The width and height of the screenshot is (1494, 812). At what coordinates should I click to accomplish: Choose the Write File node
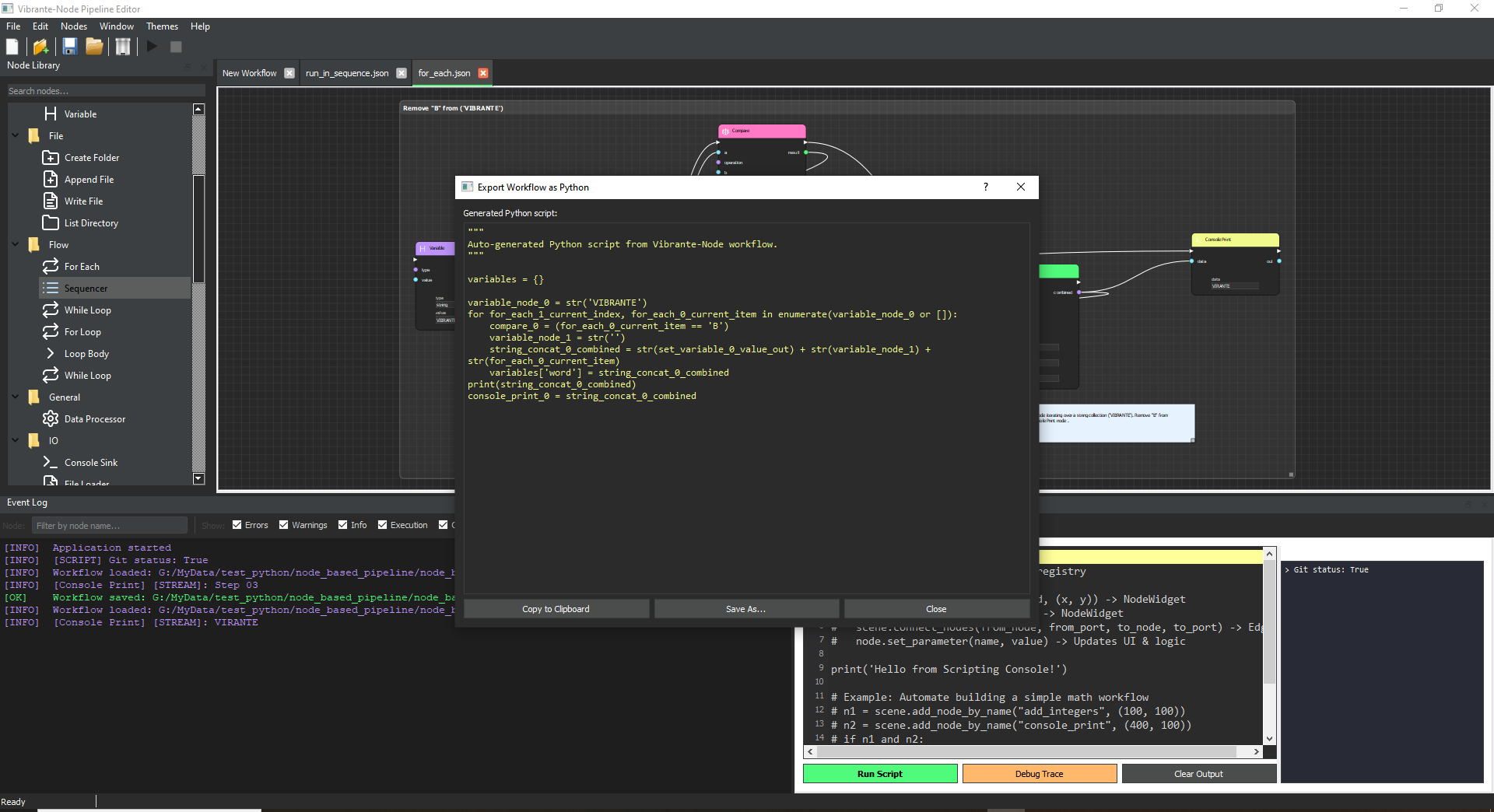pos(83,201)
